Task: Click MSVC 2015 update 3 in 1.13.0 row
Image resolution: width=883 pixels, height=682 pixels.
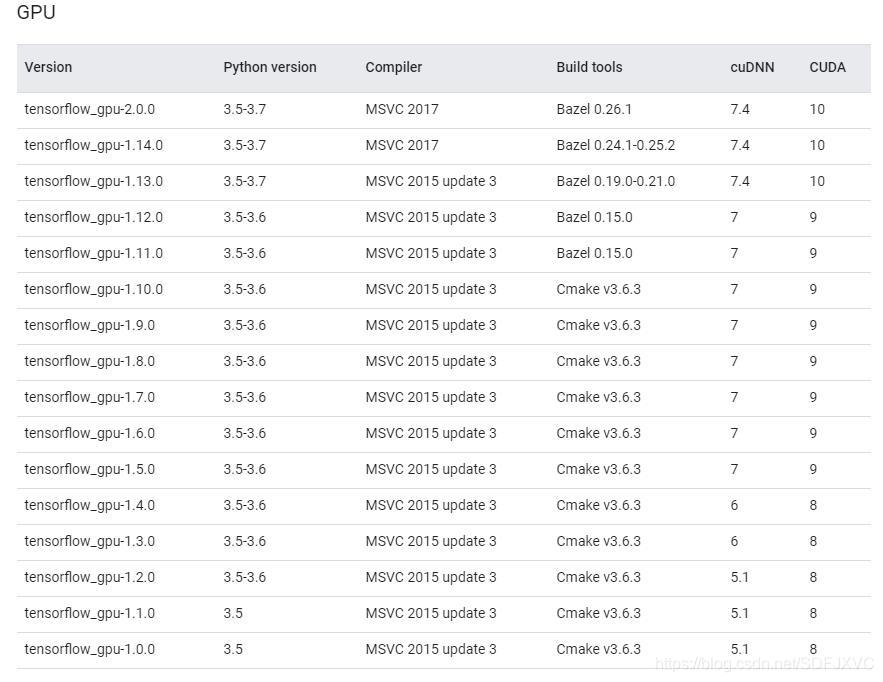Action: point(431,181)
